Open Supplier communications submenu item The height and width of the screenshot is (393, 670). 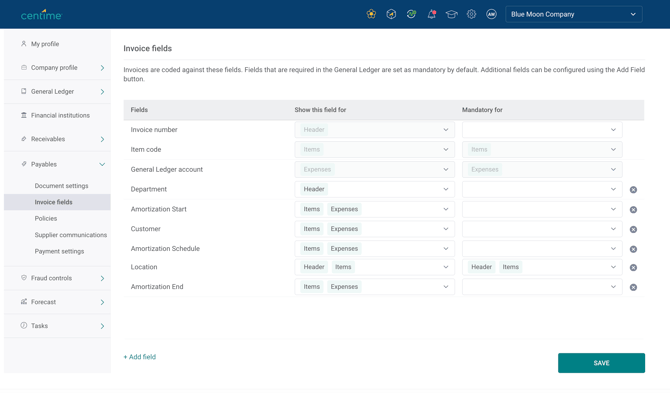71,235
